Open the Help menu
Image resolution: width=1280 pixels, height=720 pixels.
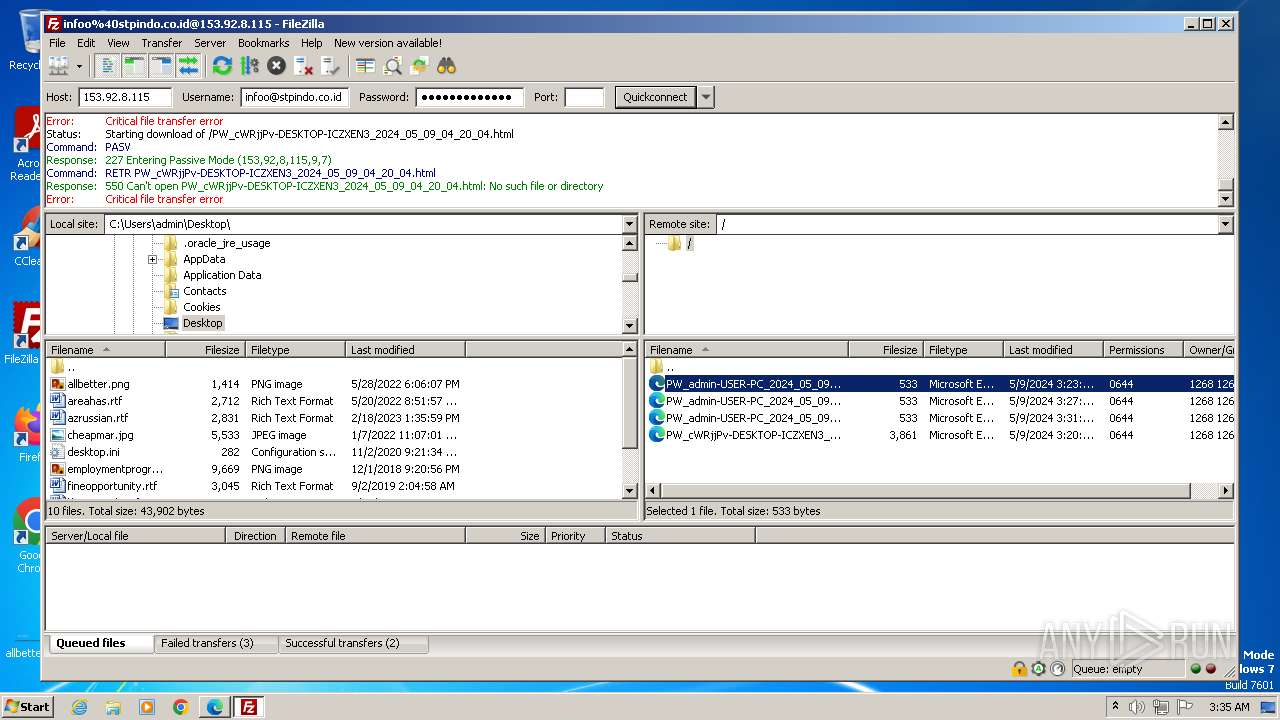pyautogui.click(x=312, y=43)
